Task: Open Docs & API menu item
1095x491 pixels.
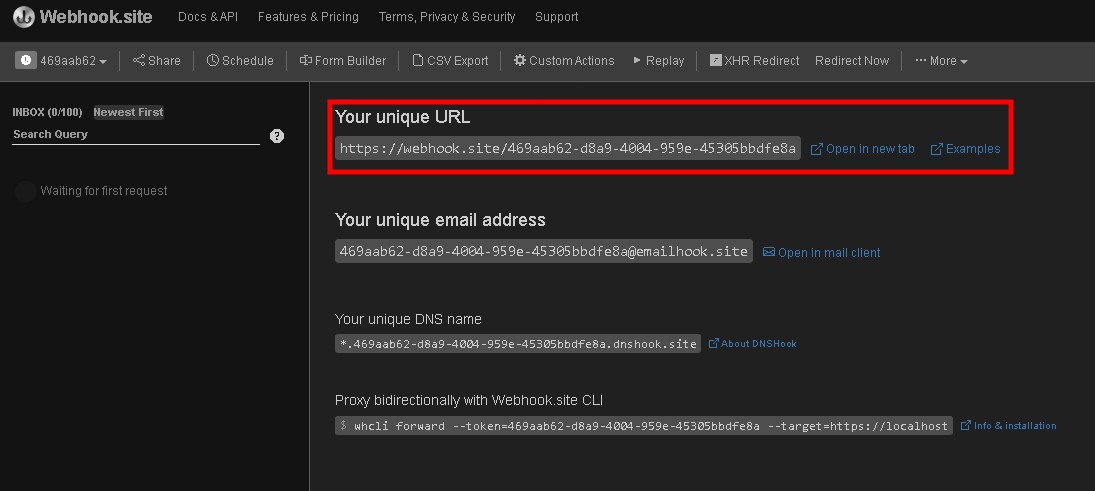Action: point(207,17)
